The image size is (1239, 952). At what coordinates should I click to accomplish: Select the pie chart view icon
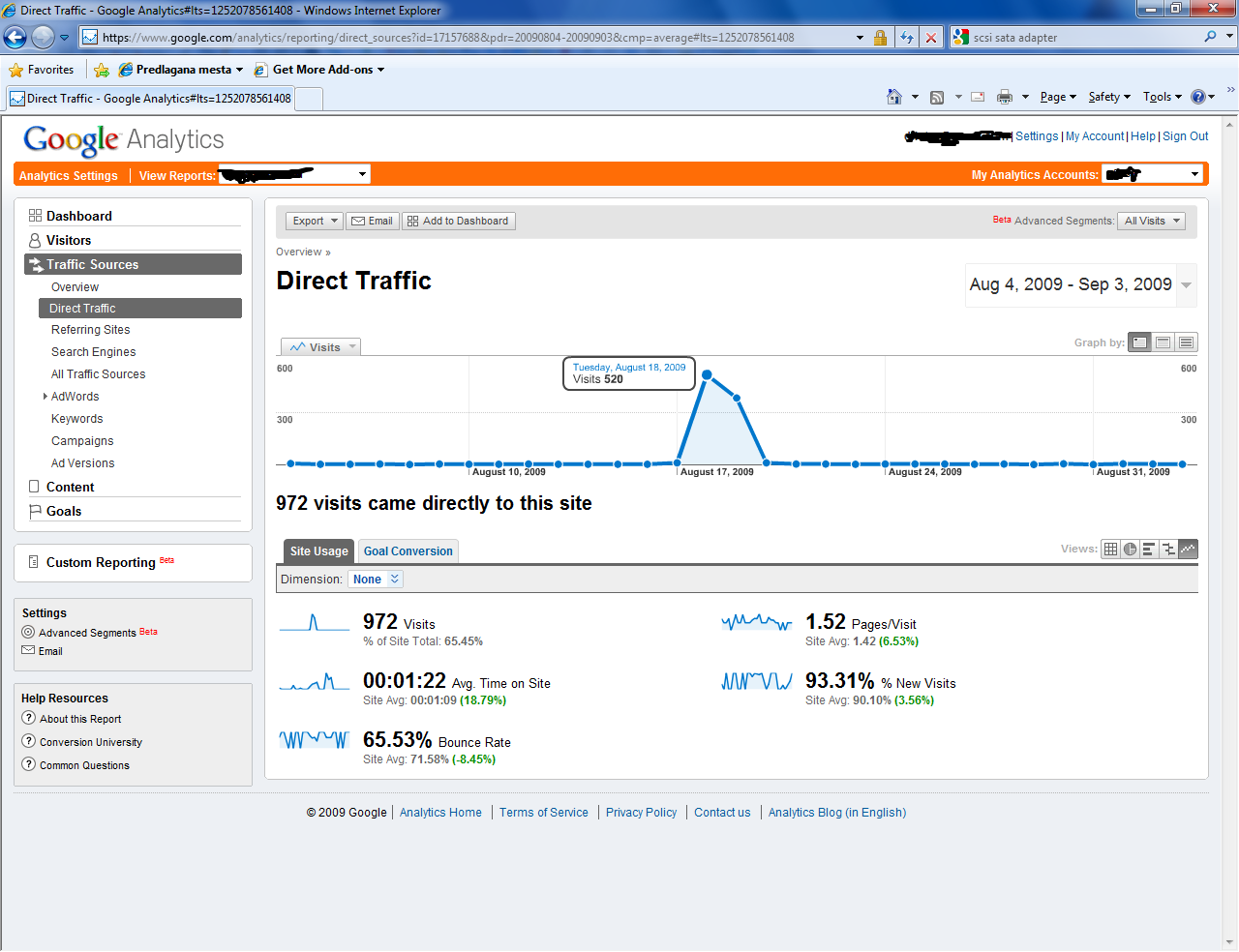1131,550
